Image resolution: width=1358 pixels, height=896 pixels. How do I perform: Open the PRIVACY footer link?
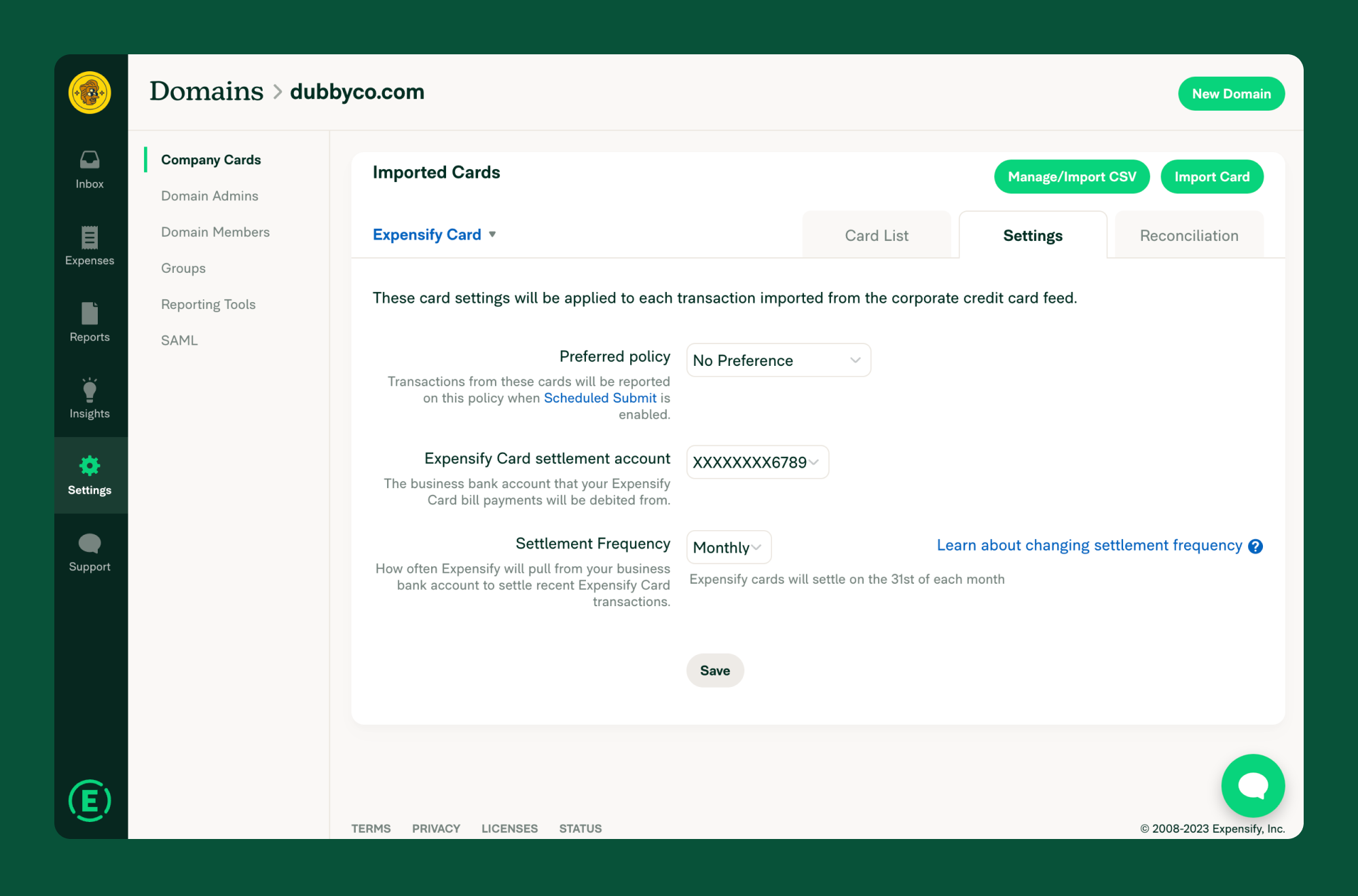click(x=436, y=828)
